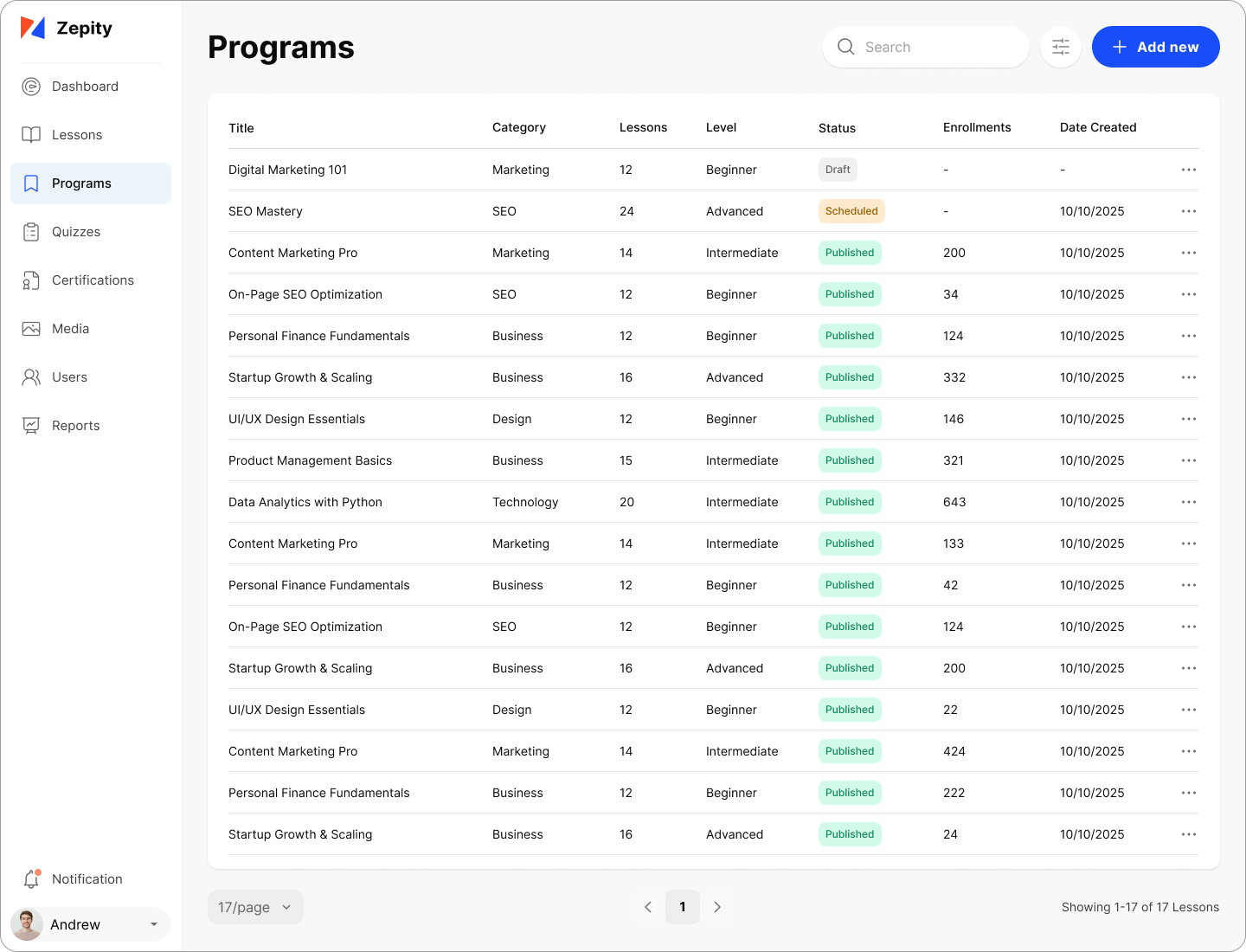Click the Media image icon
The height and width of the screenshot is (952, 1246).
31,329
